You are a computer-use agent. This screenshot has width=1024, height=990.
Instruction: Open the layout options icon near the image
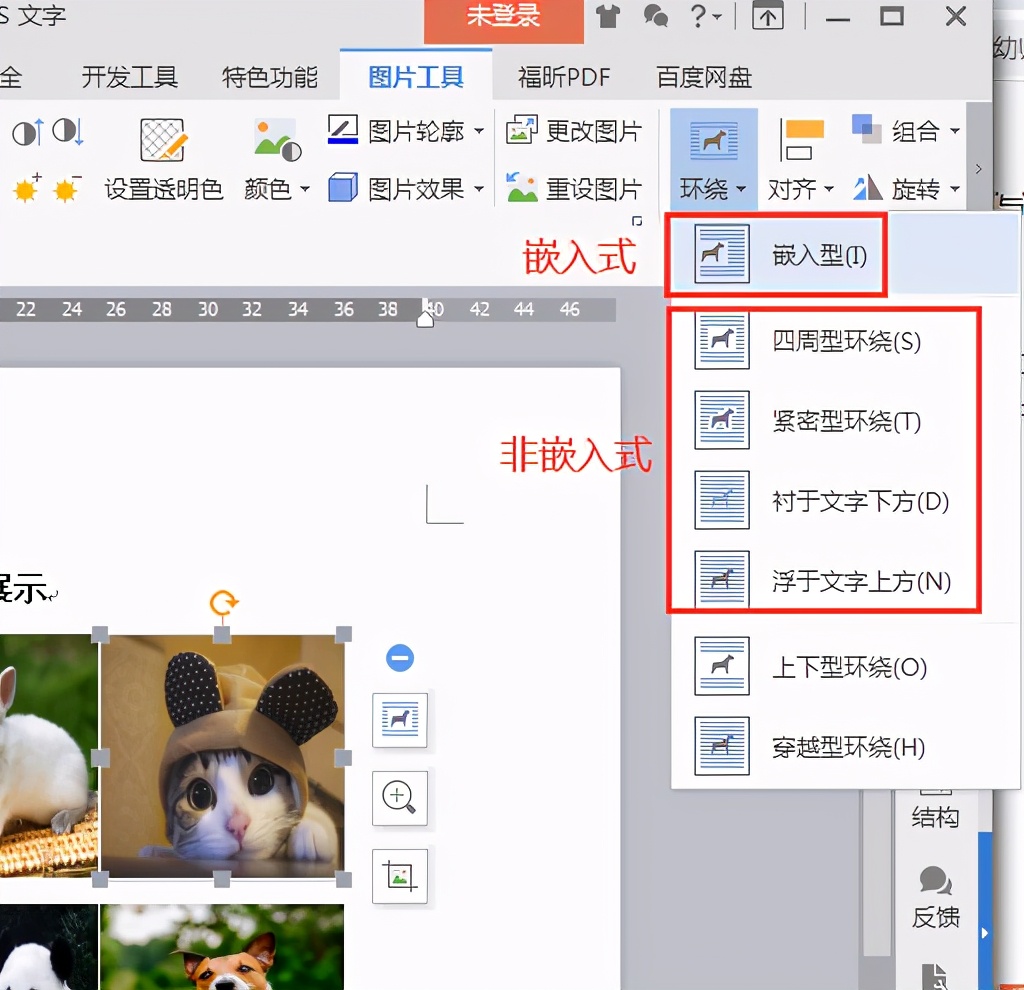pos(399,720)
